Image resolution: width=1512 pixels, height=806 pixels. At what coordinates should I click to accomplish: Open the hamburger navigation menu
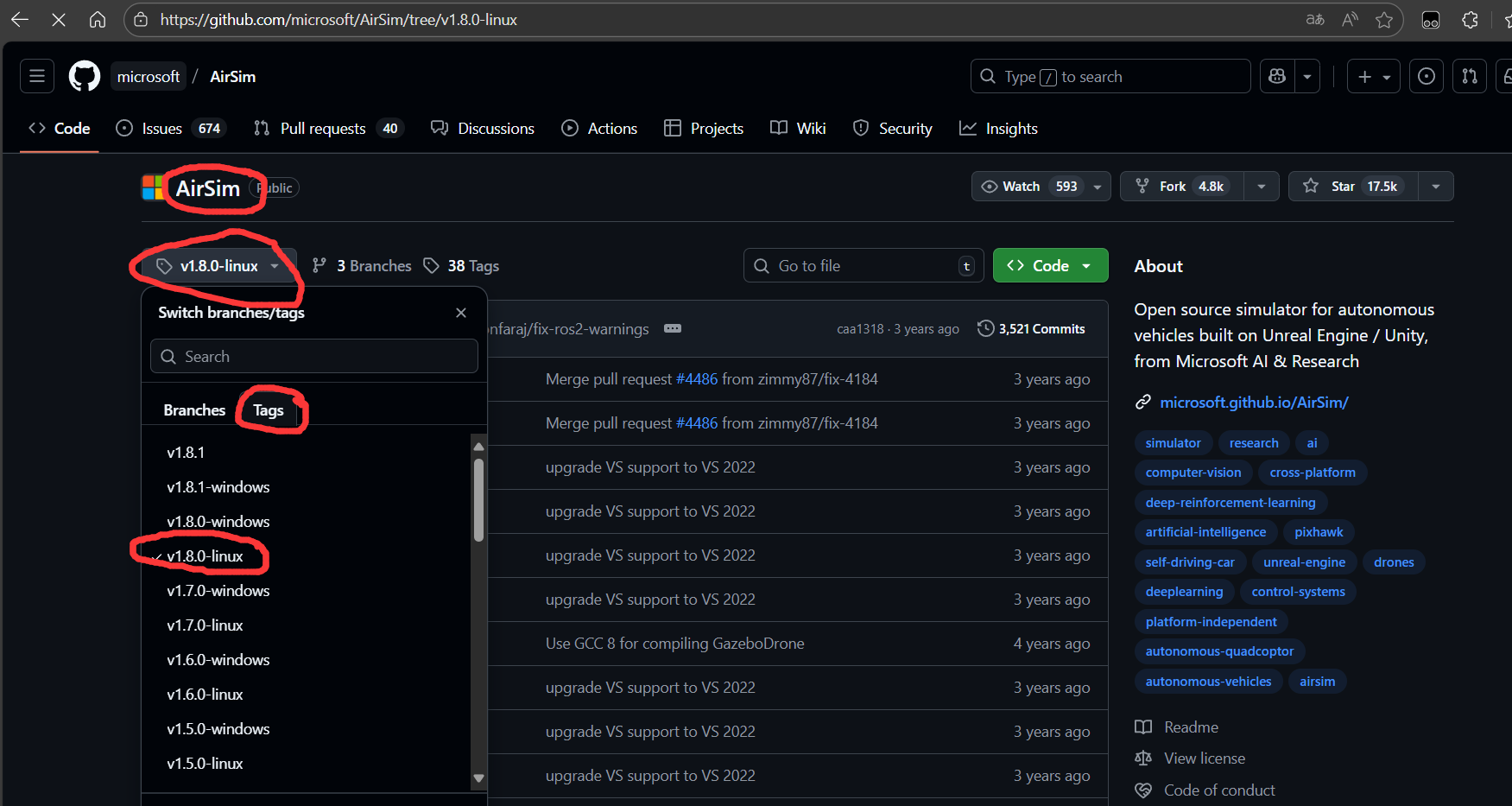[37, 76]
